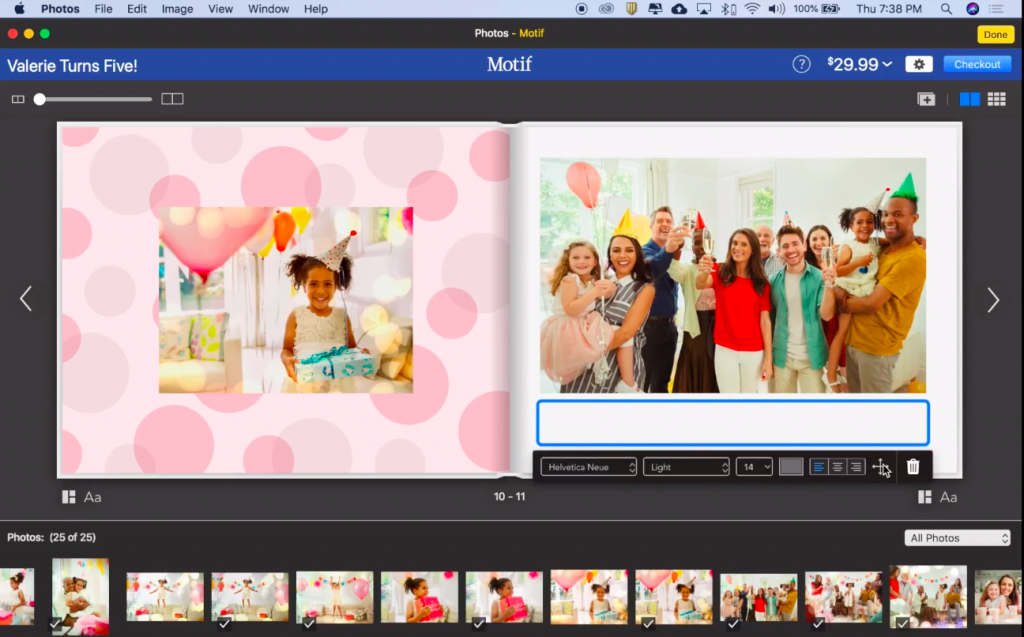1024x637 pixels.
Task: Click the Siri icon in menu bar
Action: [x=972, y=9]
